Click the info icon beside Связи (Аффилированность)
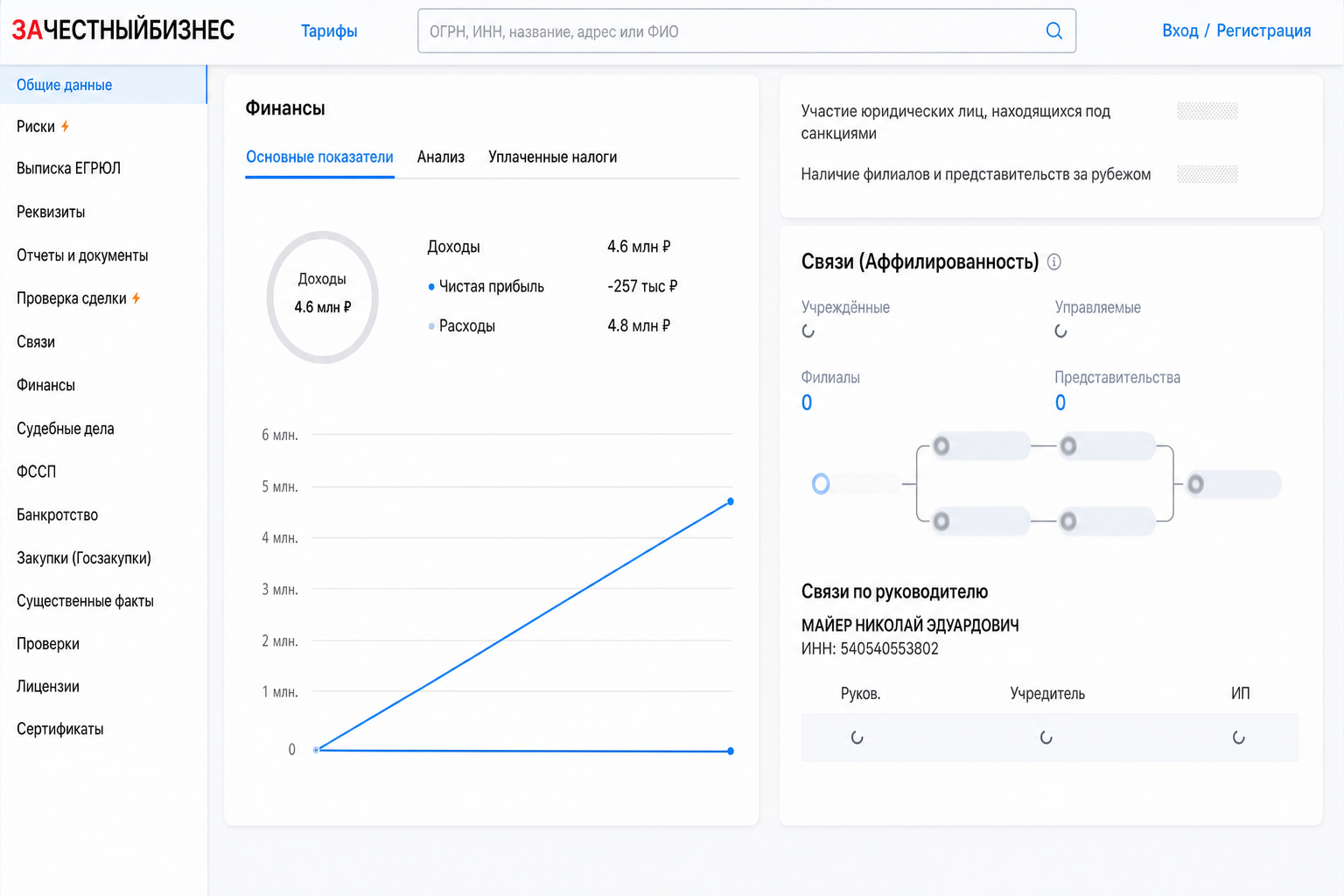1344x896 pixels. (1054, 262)
